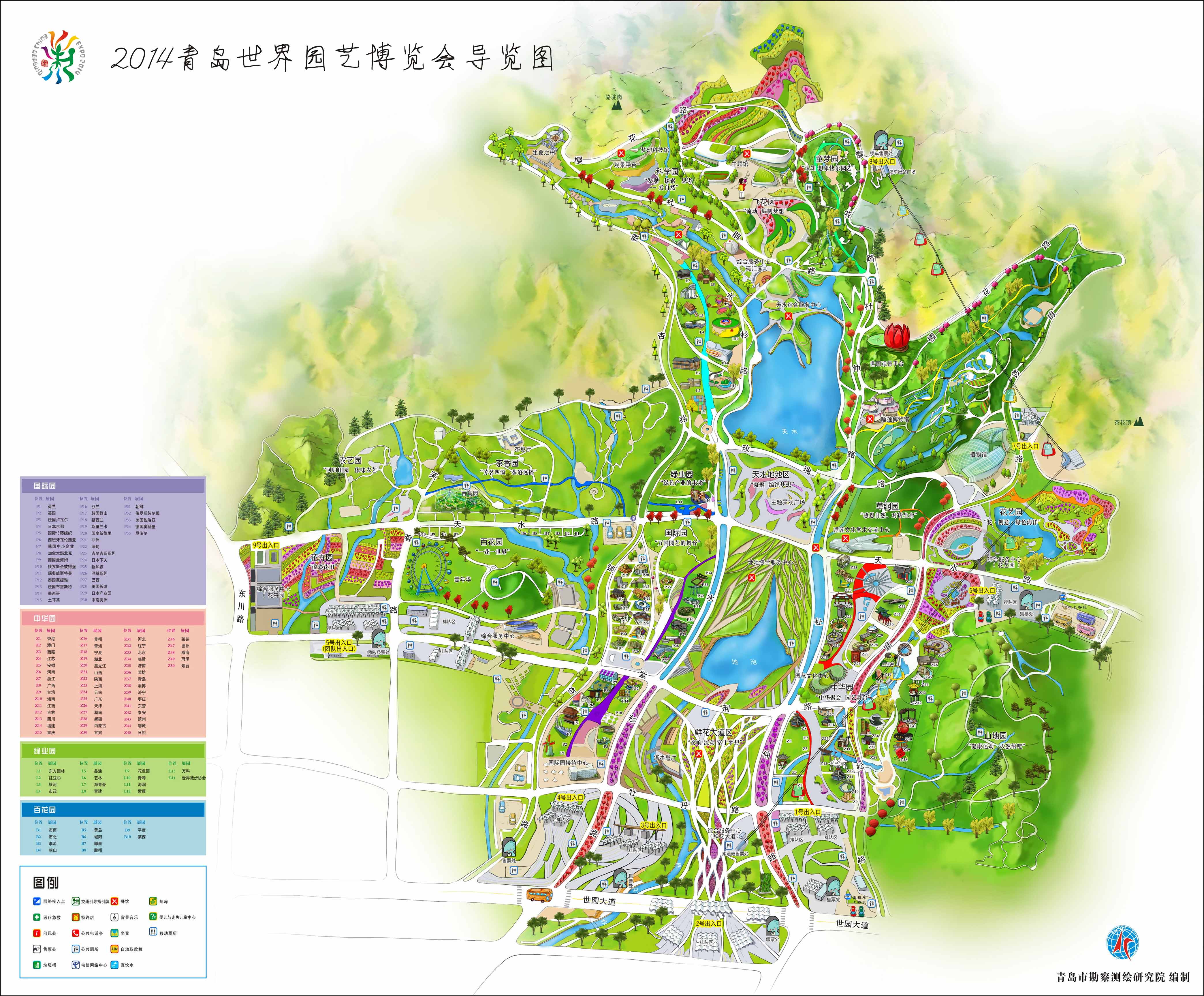The height and width of the screenshot is (996, 1204).
Task: Click the 电信网络中心 telecom legend icon
Action: [75, 965]
